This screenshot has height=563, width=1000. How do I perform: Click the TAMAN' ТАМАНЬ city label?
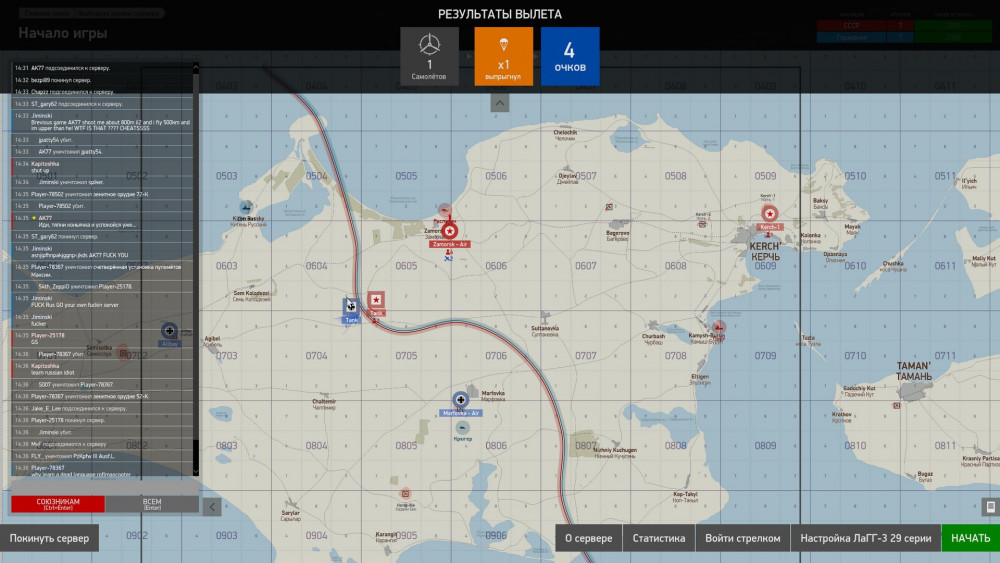pos(914,371)
